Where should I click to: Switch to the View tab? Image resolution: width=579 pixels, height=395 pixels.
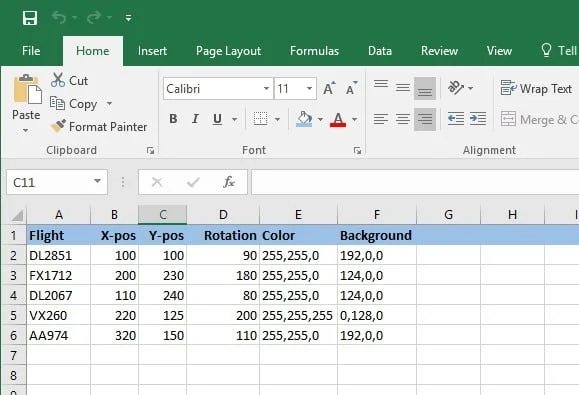click(499, 51)
